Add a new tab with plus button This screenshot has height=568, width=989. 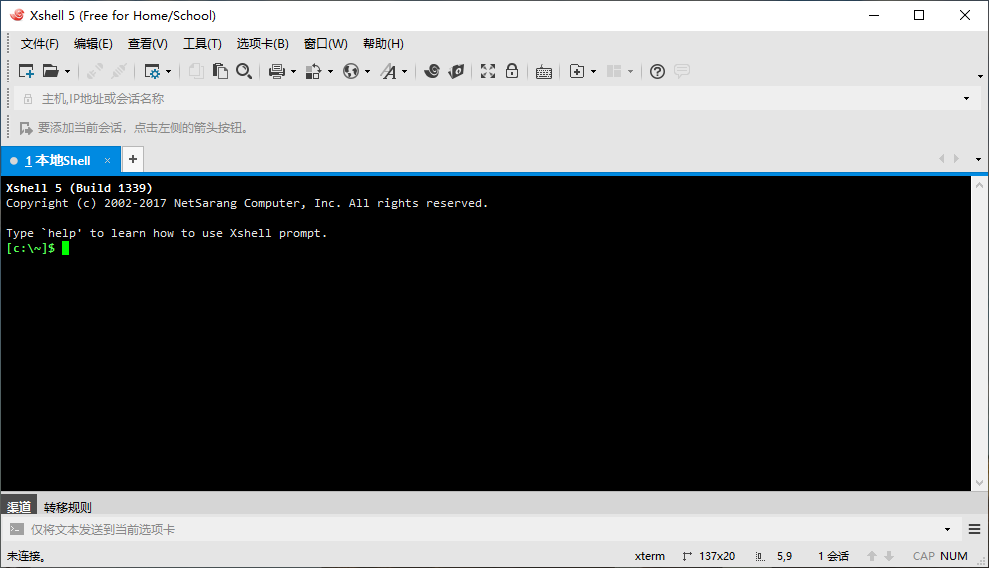tap(132, 159)
